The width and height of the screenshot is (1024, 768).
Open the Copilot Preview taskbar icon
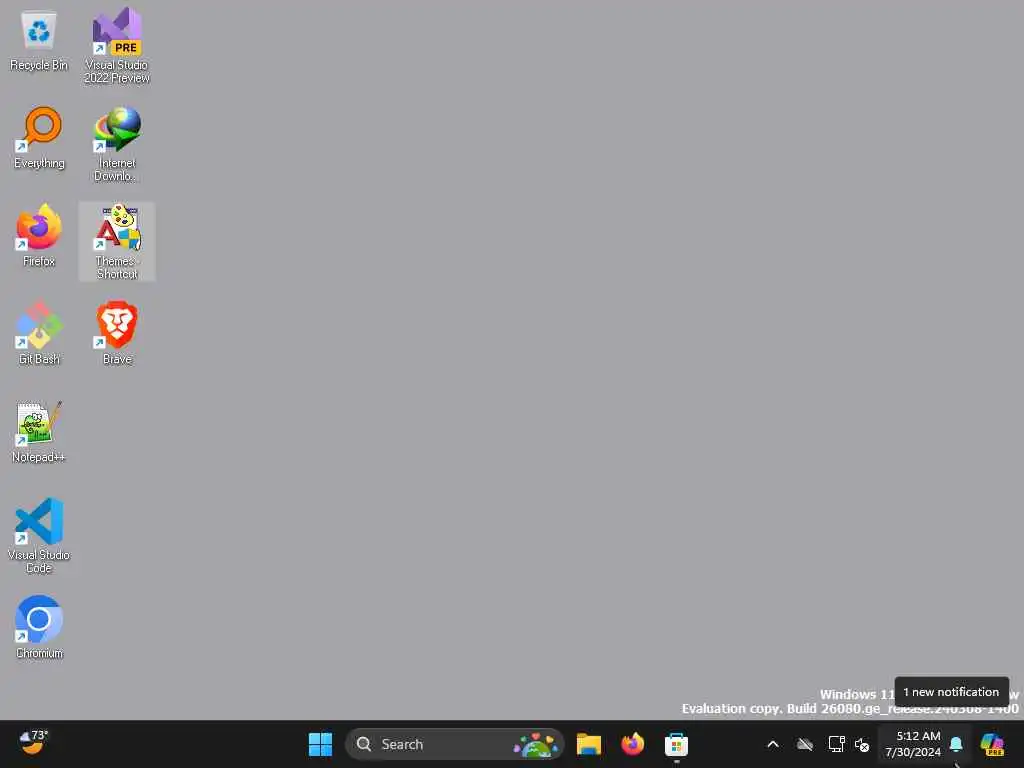click(992, 744)
